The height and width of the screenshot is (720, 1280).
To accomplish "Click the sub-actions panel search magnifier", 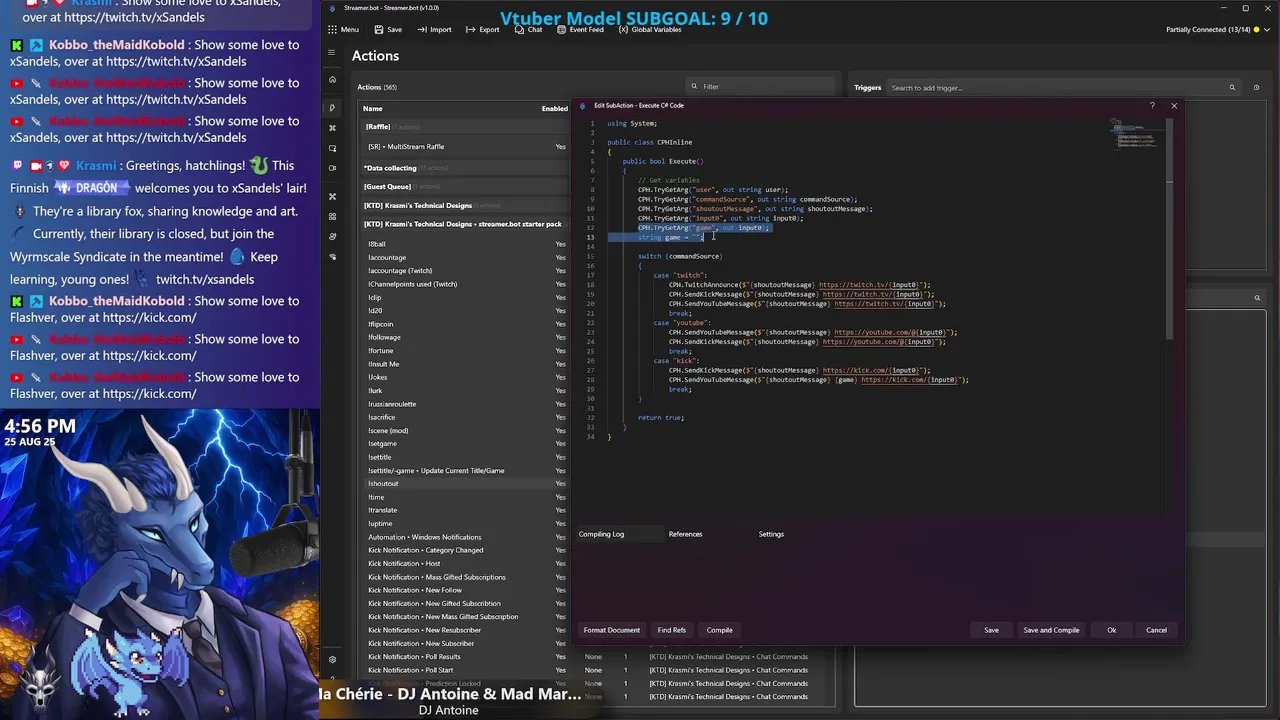I will (1257, 298).
